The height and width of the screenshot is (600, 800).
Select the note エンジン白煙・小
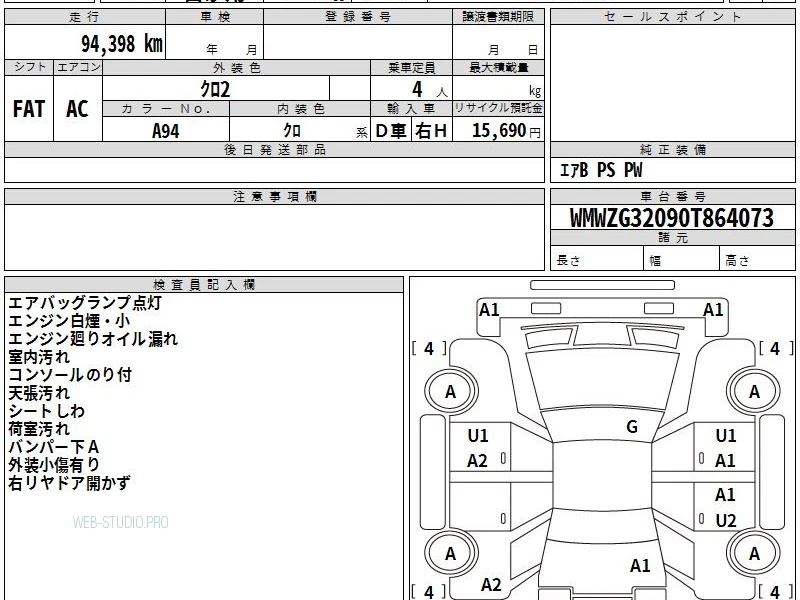coord(69,320)
